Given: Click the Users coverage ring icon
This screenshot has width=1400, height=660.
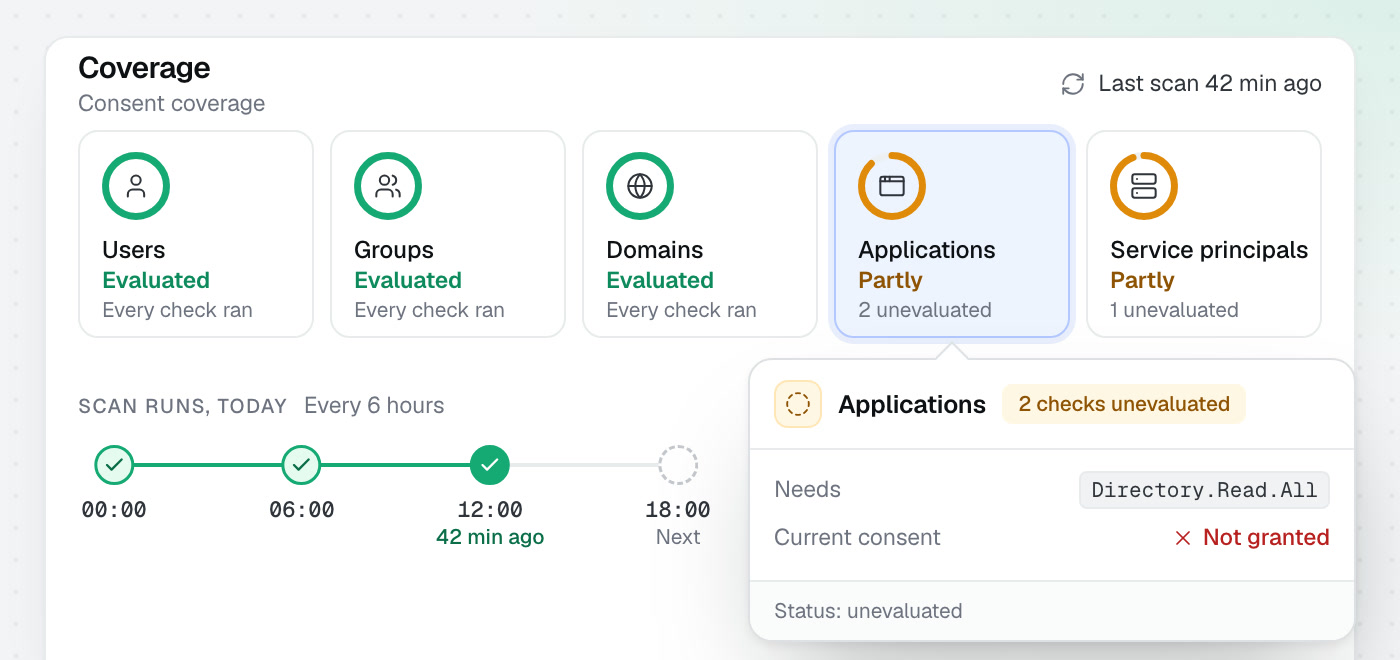Looking at the screenshot, I should (x=136, y=186).
